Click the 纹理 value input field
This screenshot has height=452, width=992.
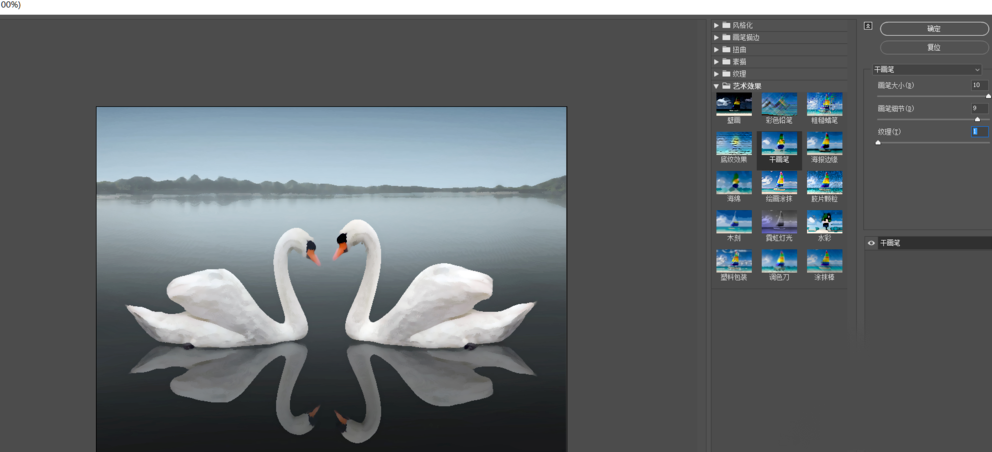coord(980,131)
